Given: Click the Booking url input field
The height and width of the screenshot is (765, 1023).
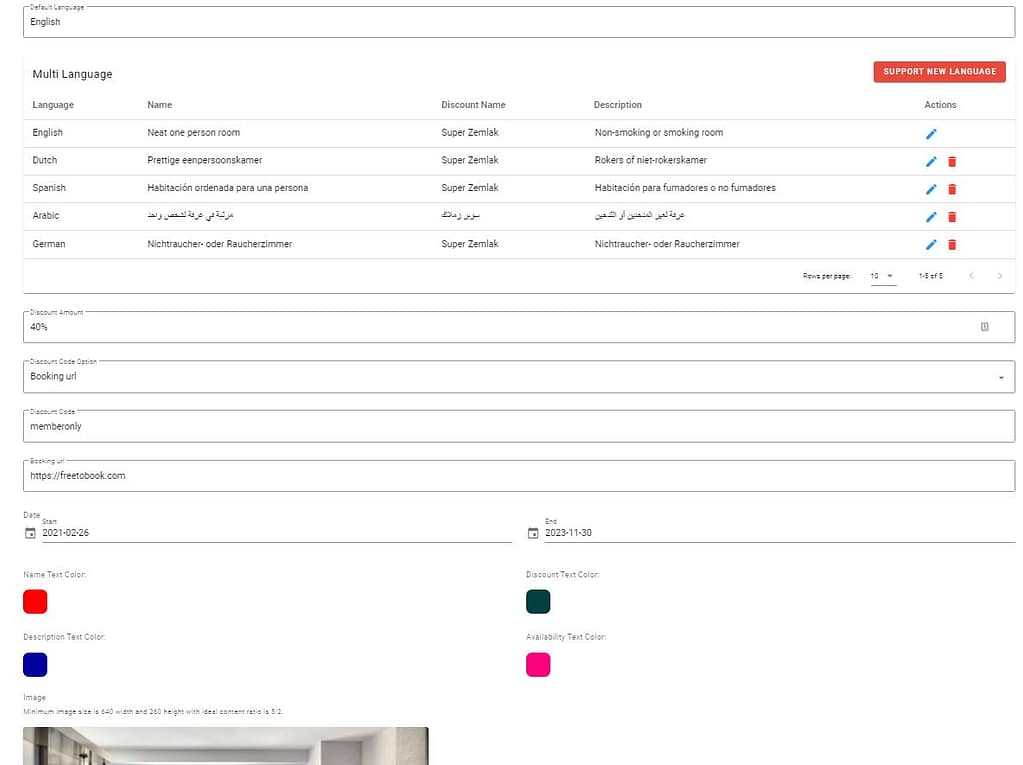Looking at the screenshot, I should point(518,476).
